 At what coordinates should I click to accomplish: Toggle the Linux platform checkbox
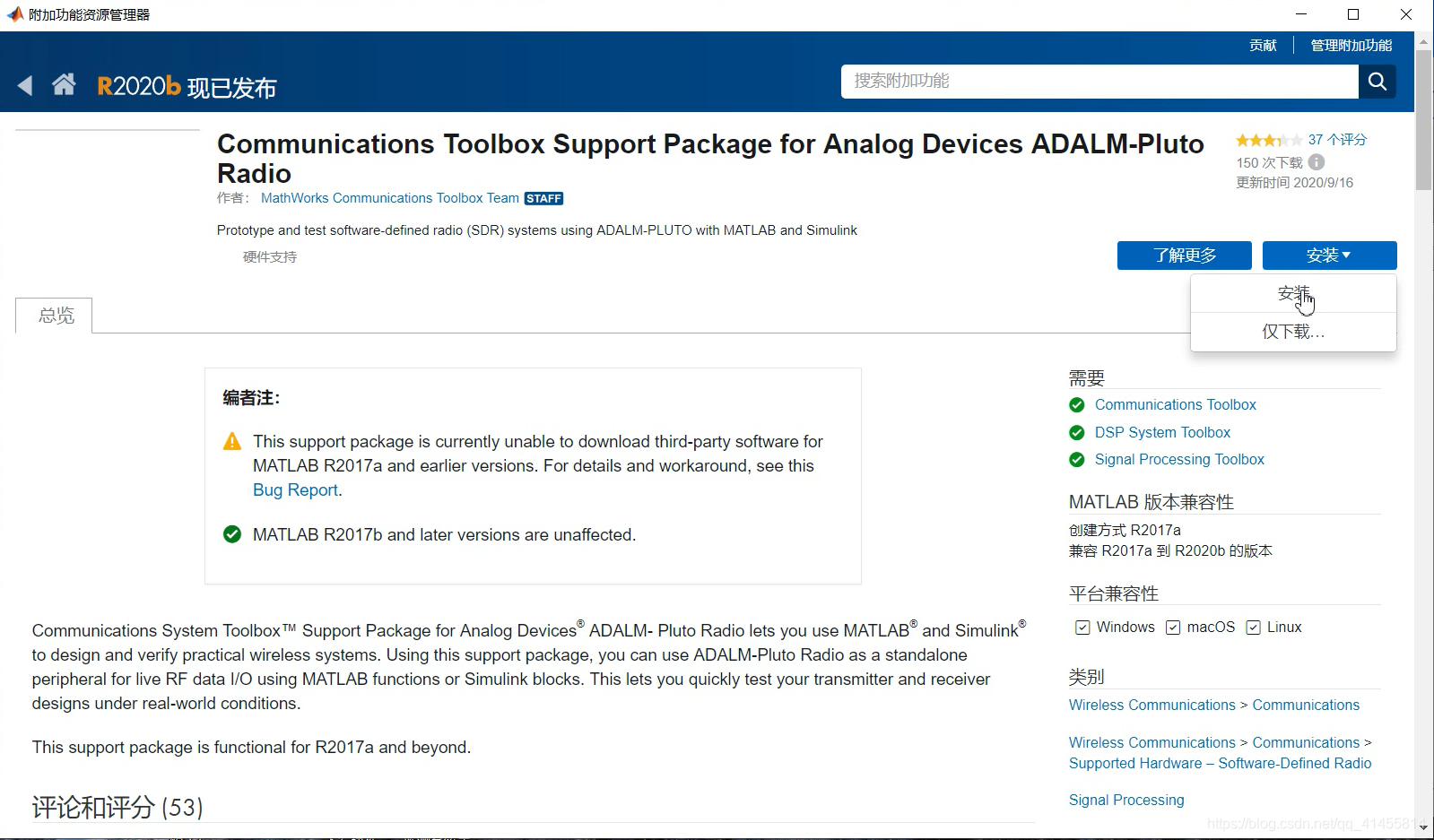coord(1253,628)
